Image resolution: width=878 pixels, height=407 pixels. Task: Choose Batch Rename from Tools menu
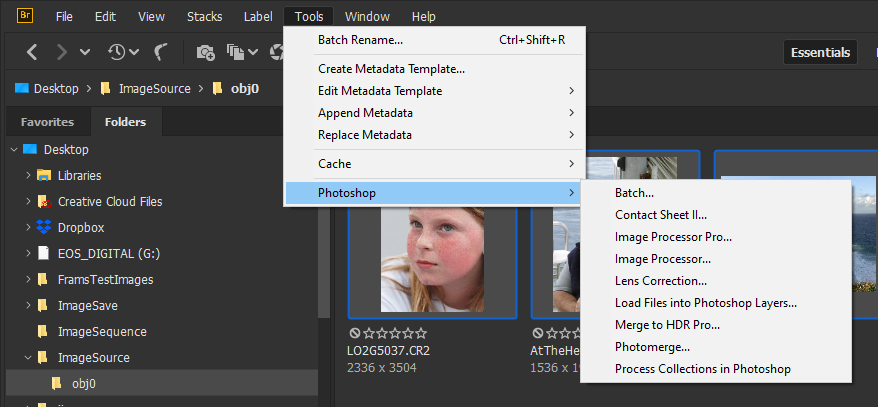coord(360,40)
